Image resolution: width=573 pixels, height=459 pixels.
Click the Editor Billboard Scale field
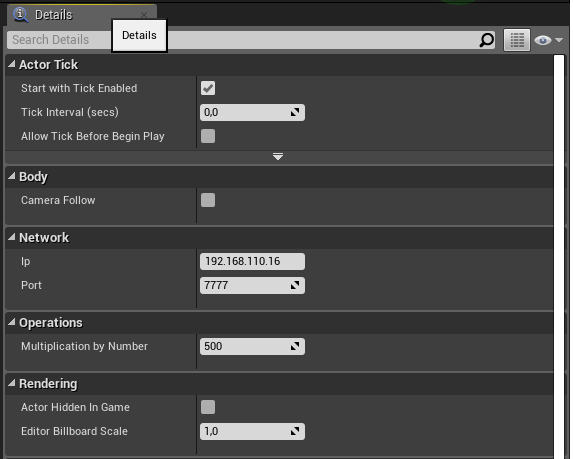(252, 431)
